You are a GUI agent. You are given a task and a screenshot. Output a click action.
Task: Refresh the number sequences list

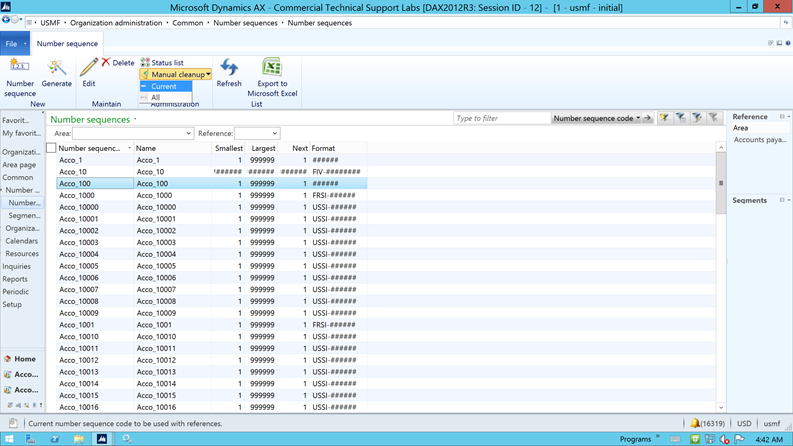229,70
